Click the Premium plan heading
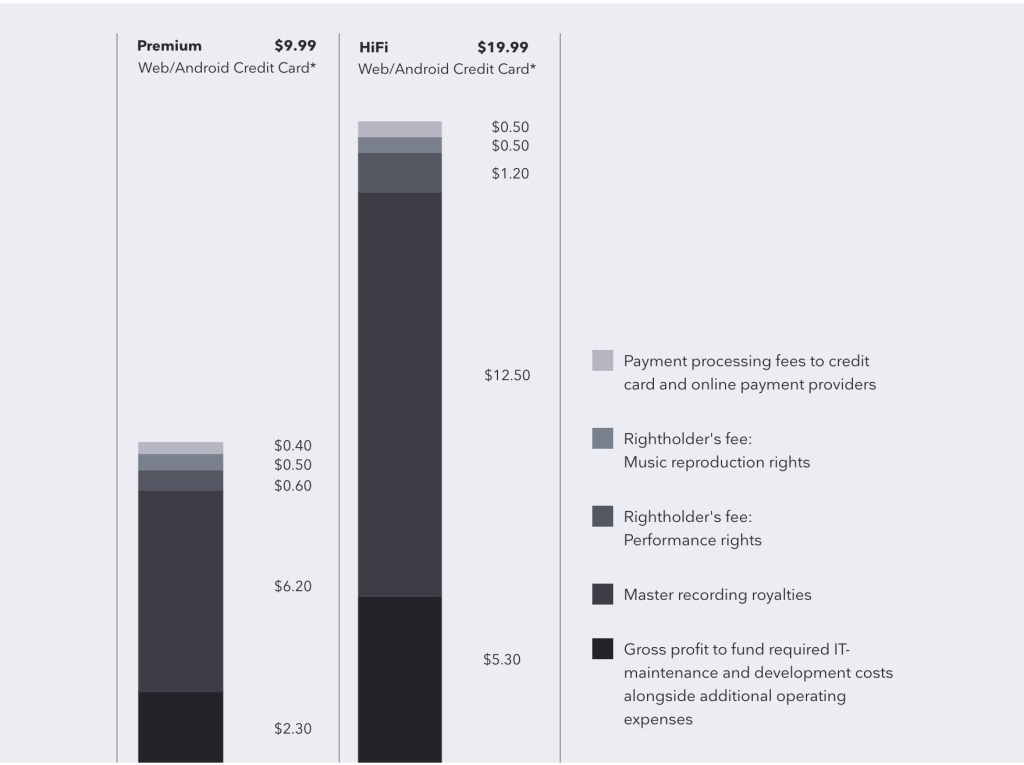Screen dimensions: 1024x765 [169, 46]
